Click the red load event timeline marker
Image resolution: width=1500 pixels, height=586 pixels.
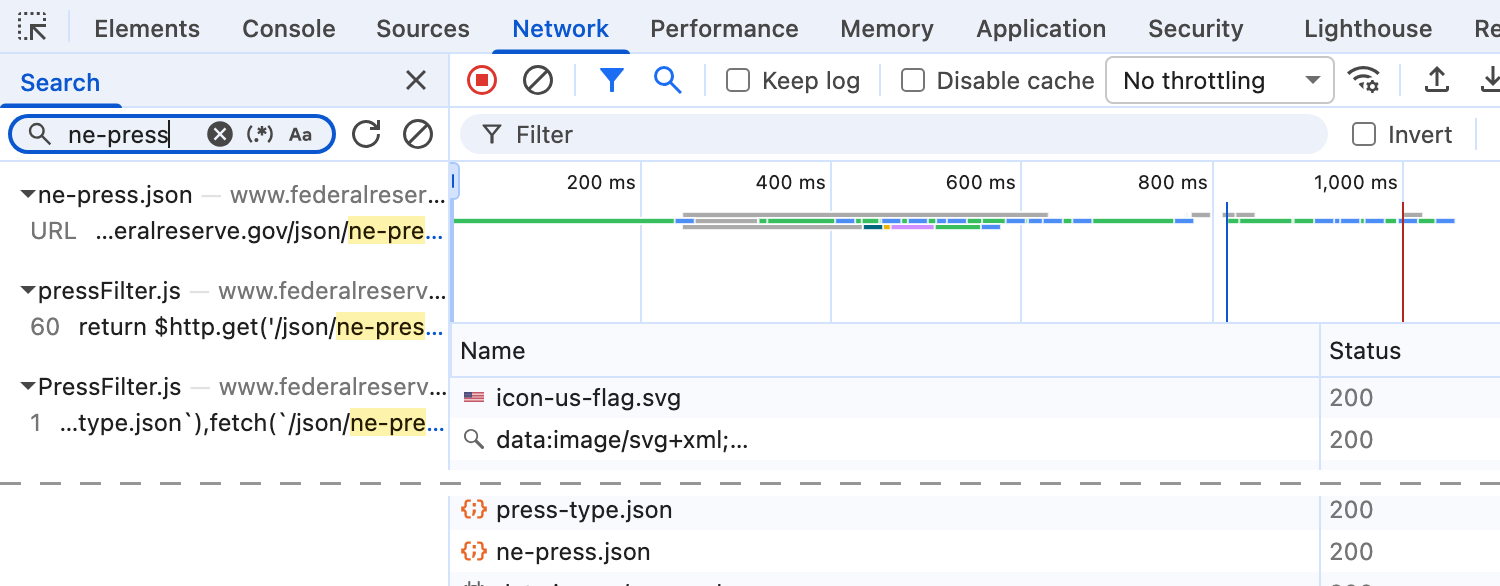coord(1402,262)
